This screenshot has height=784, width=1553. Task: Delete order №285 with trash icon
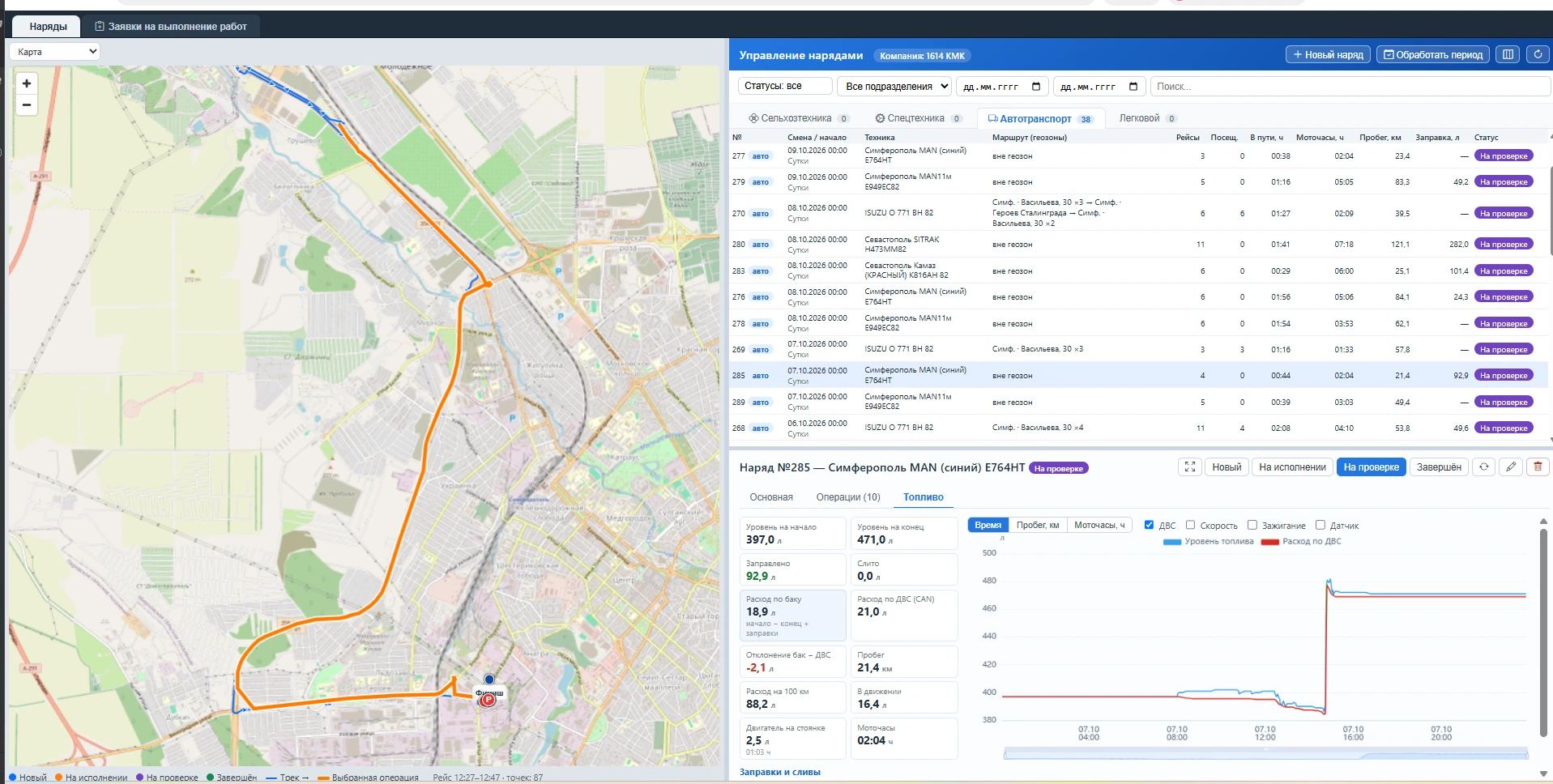pyautogui.click(x=1538, y=467)
